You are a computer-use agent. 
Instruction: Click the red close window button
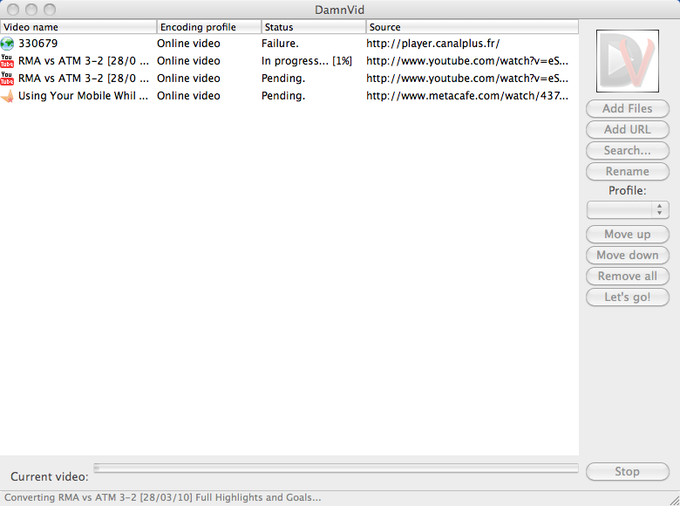click(x=13, y=9)
